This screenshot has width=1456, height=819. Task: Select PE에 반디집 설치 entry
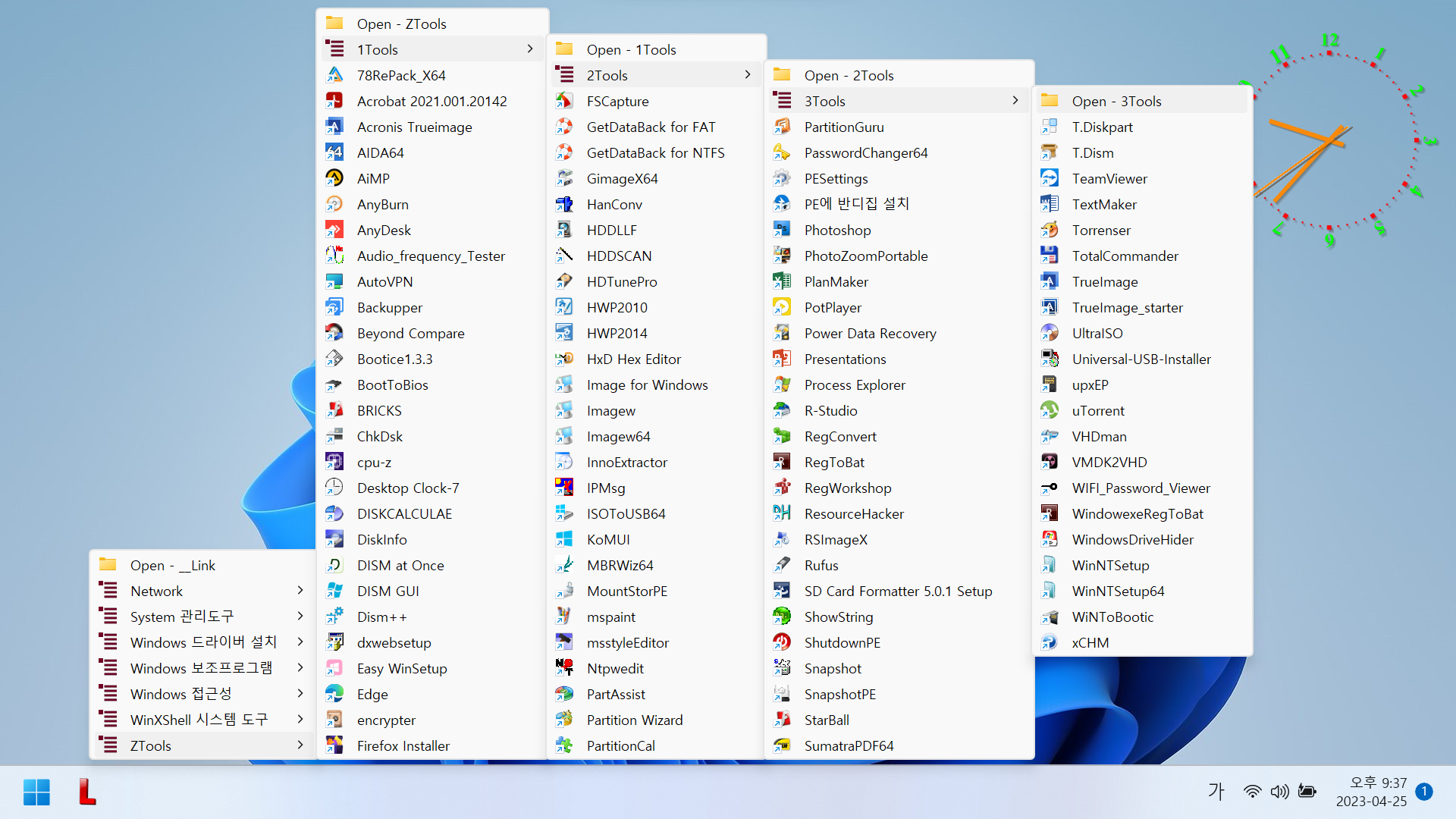[x=899, y=204]
